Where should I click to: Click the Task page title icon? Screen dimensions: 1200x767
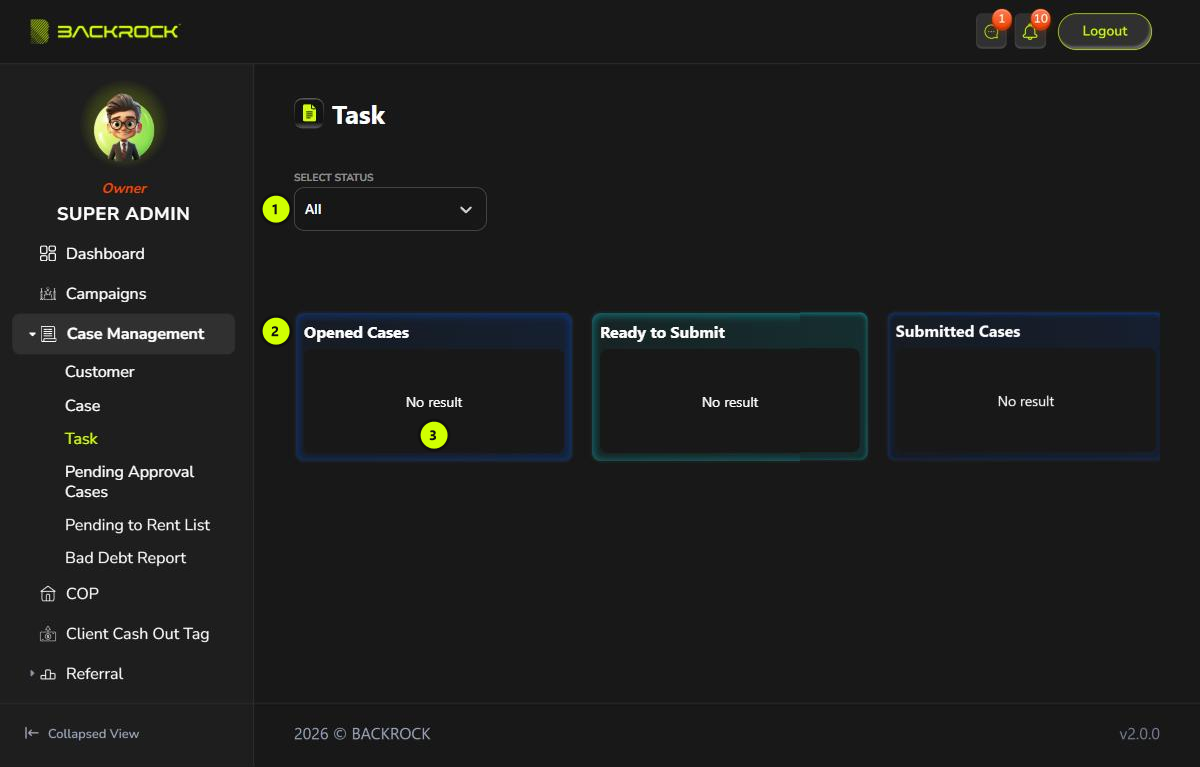click(x=309, y=114)
